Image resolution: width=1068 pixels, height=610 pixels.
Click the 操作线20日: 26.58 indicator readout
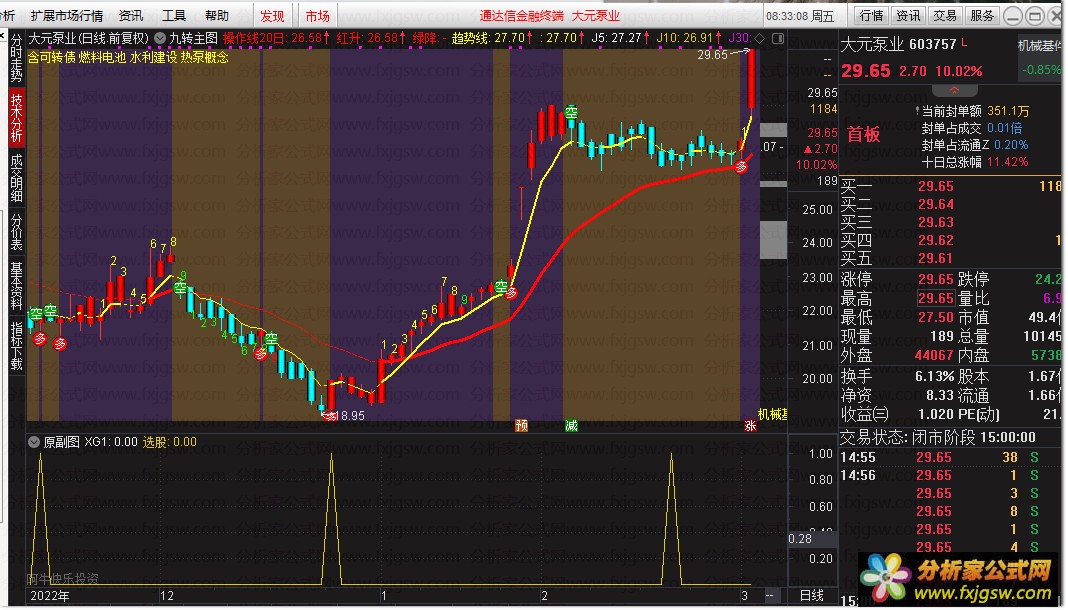276,38
